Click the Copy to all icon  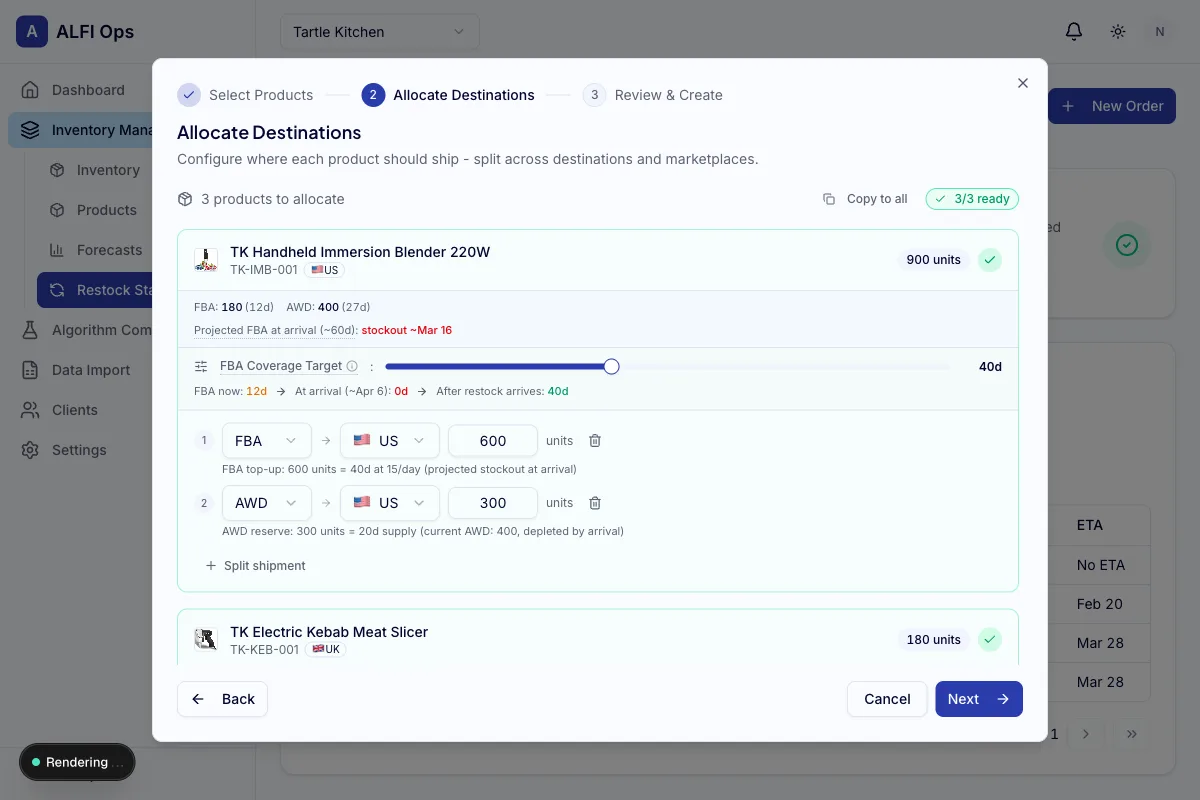point(830,199)
